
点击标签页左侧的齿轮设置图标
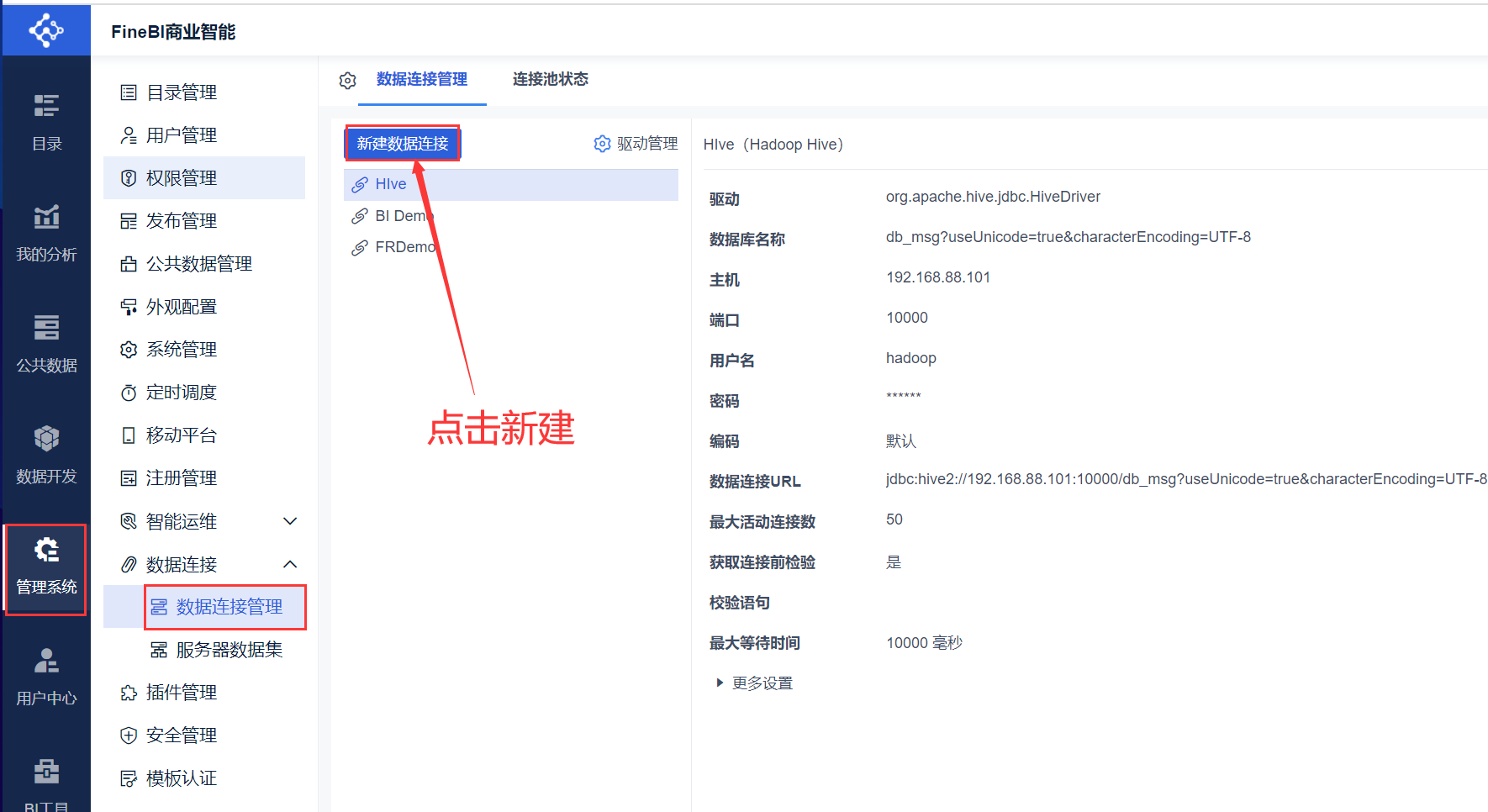click(347, 80)
